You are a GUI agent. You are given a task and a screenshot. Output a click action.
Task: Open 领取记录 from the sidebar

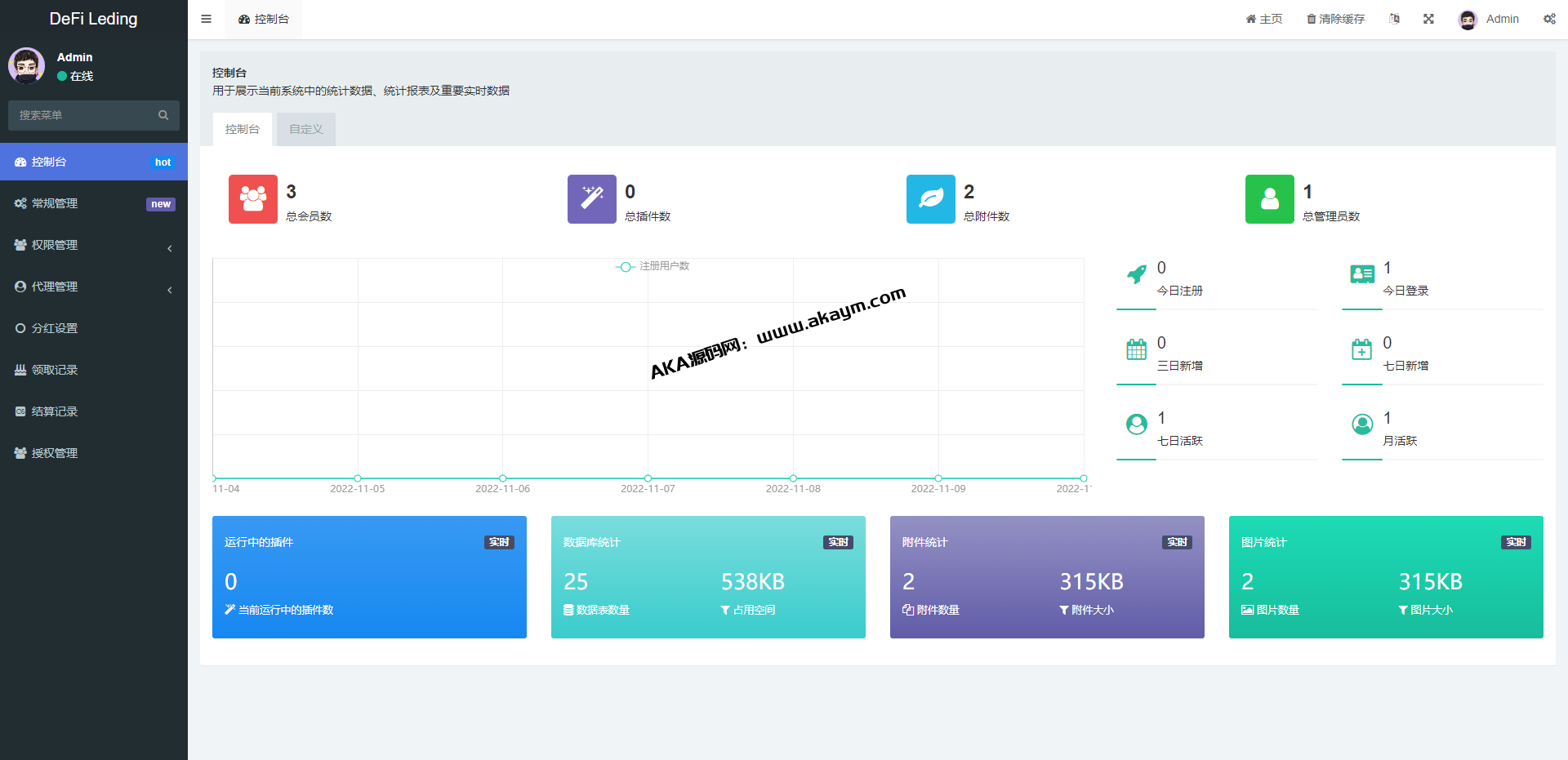pyautogui.click(x=55, y=370)
